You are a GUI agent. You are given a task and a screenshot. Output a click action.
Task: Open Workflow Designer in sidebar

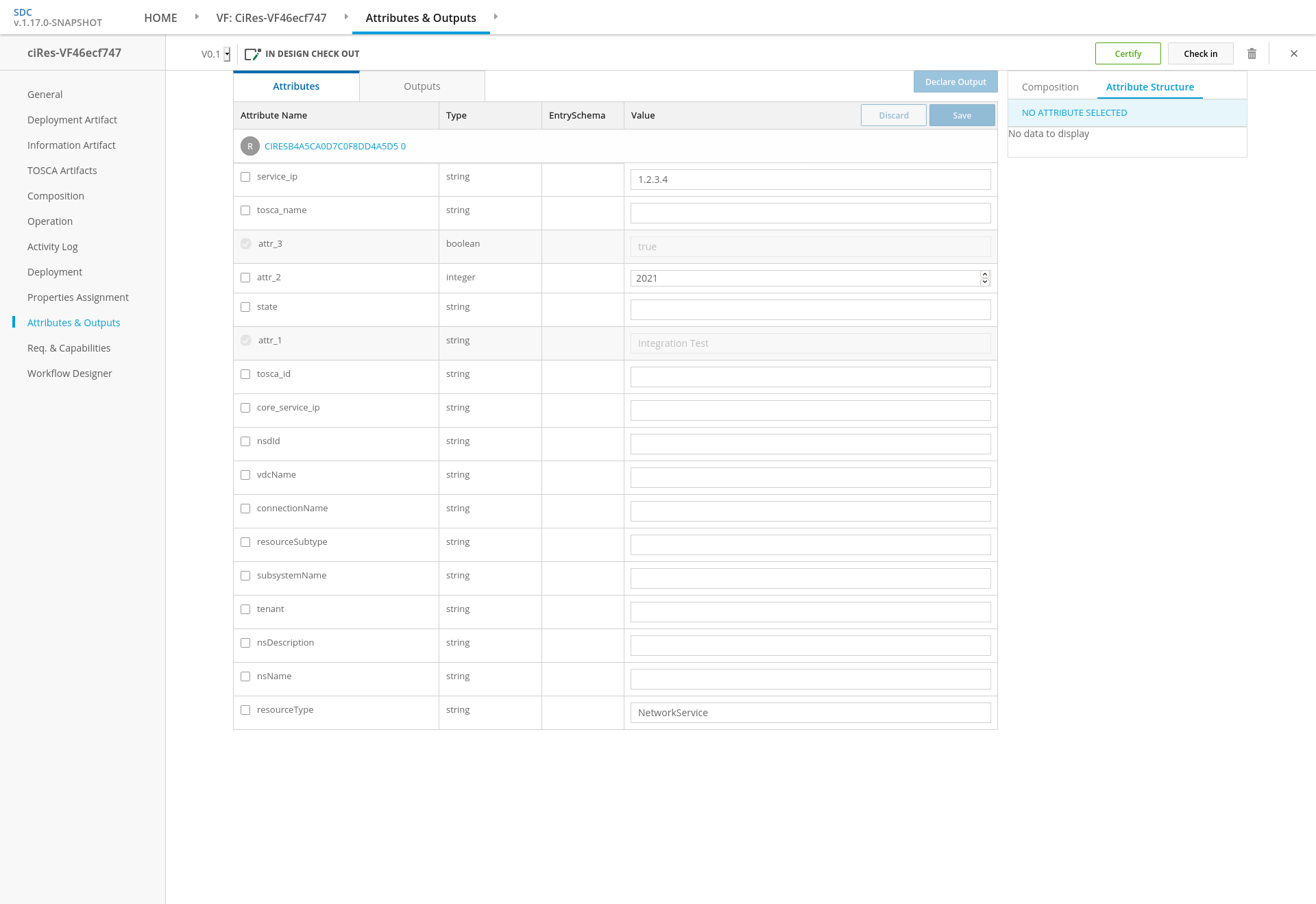70,374
